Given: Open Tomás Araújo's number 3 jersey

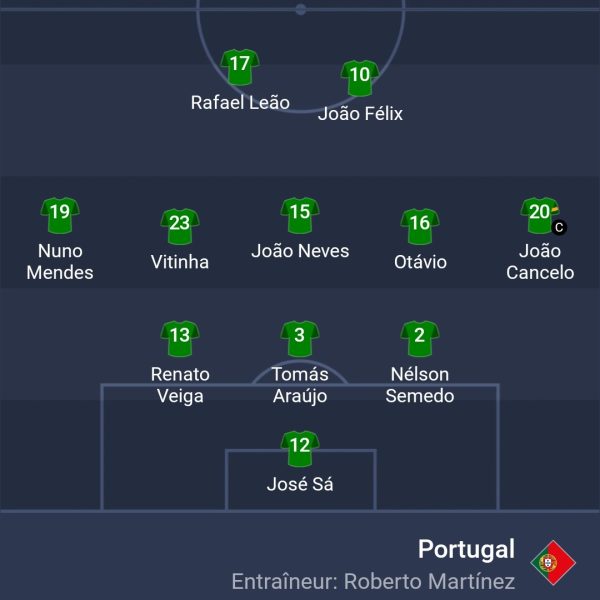Looking at the screenshot, I should [x=300, y=337].
